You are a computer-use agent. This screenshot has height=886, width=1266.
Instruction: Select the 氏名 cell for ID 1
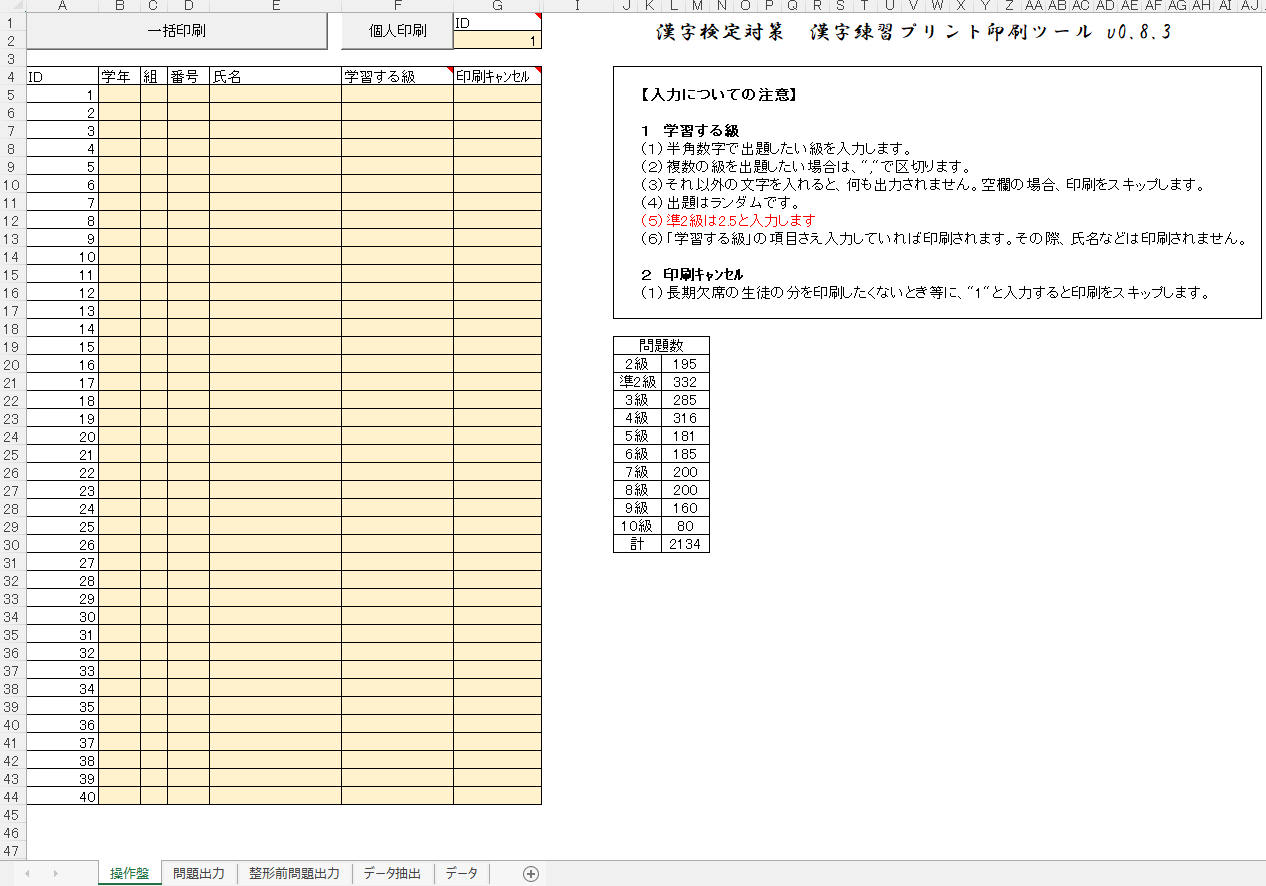275,95
